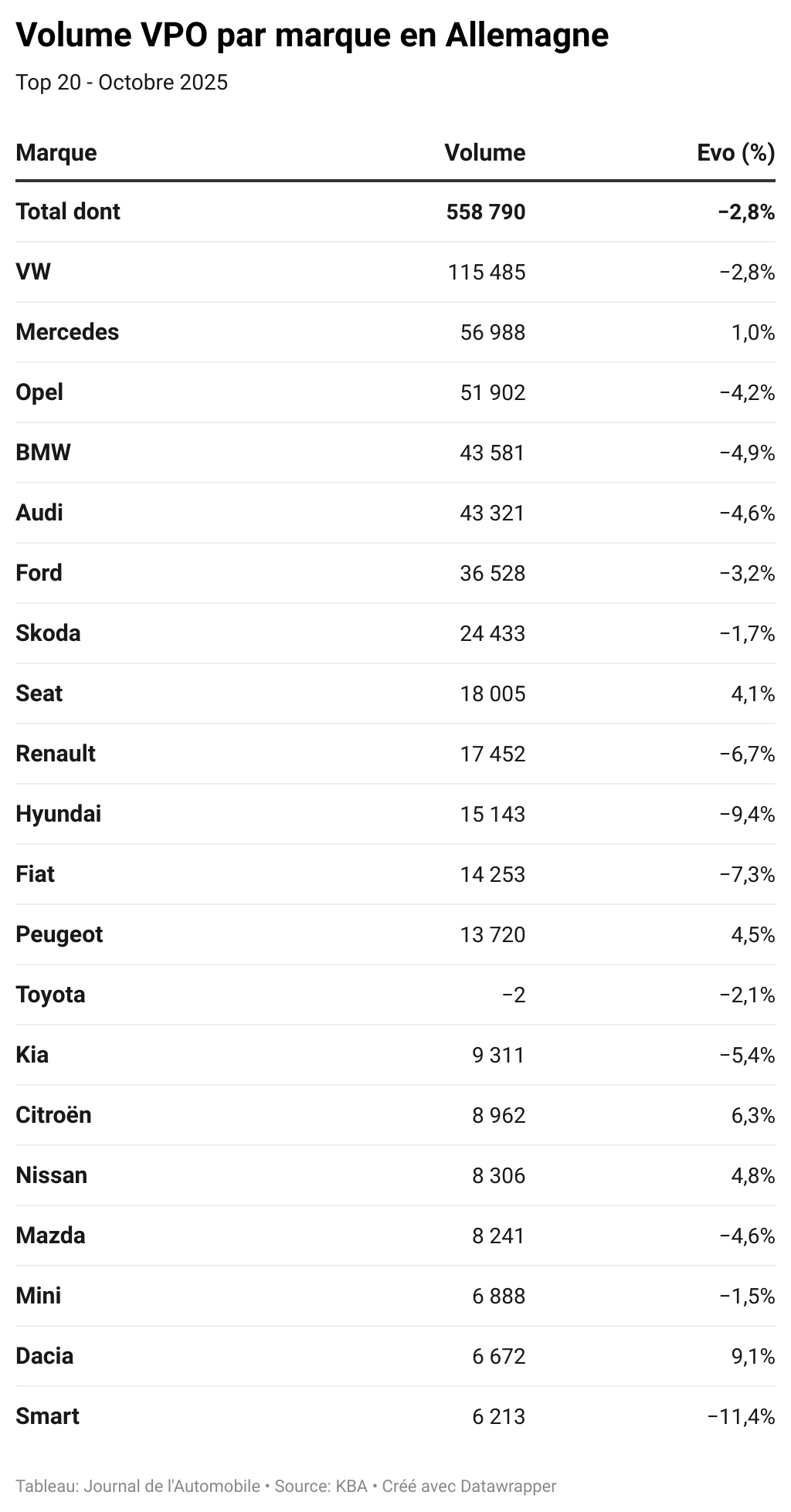This screenshot has width=791, height=1512.
Task: Select the Peugeot volume 13 720
Action: [492, 934]
